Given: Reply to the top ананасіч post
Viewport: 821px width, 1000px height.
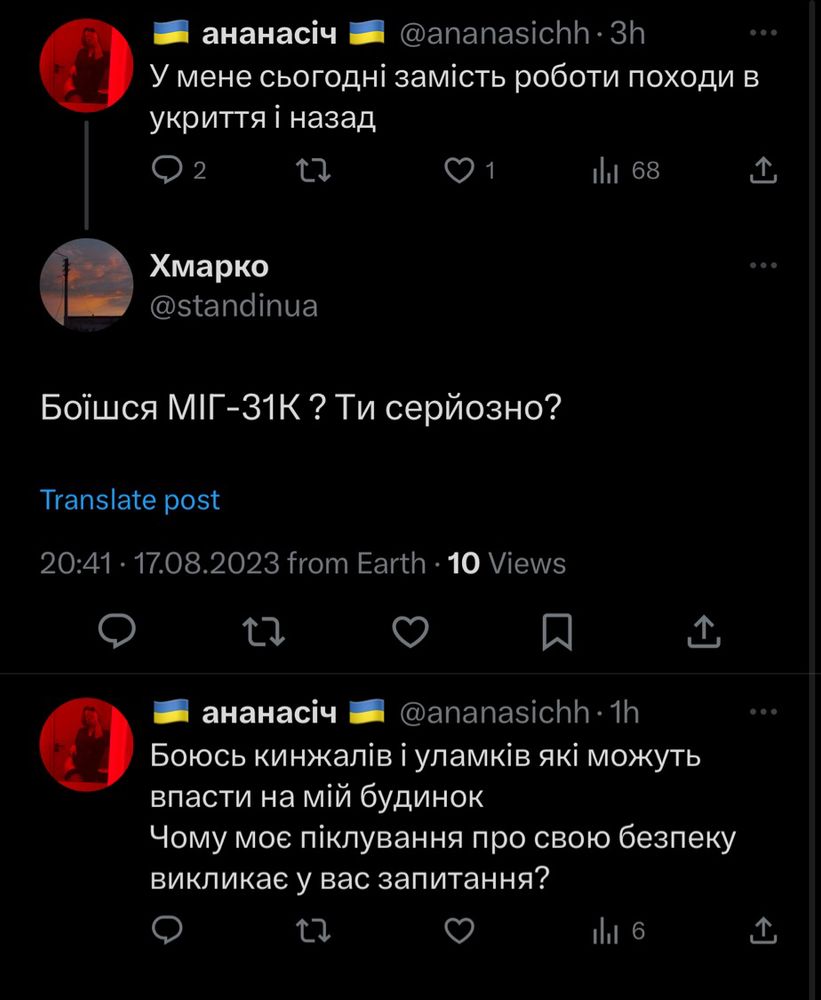Looking at the screenshot, I should (x=179, y=170).
